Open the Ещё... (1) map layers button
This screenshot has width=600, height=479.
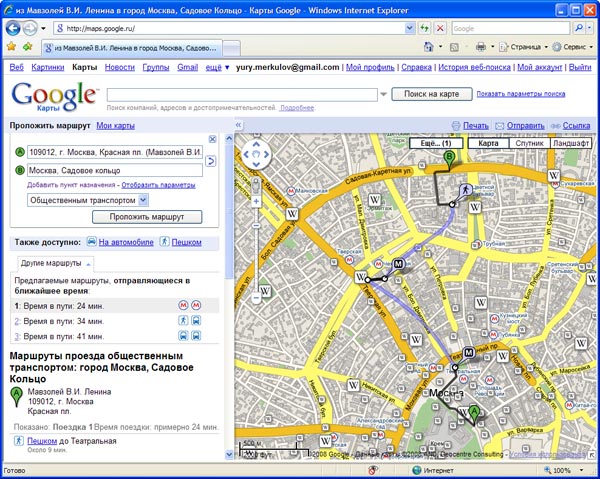coord(436,143)
